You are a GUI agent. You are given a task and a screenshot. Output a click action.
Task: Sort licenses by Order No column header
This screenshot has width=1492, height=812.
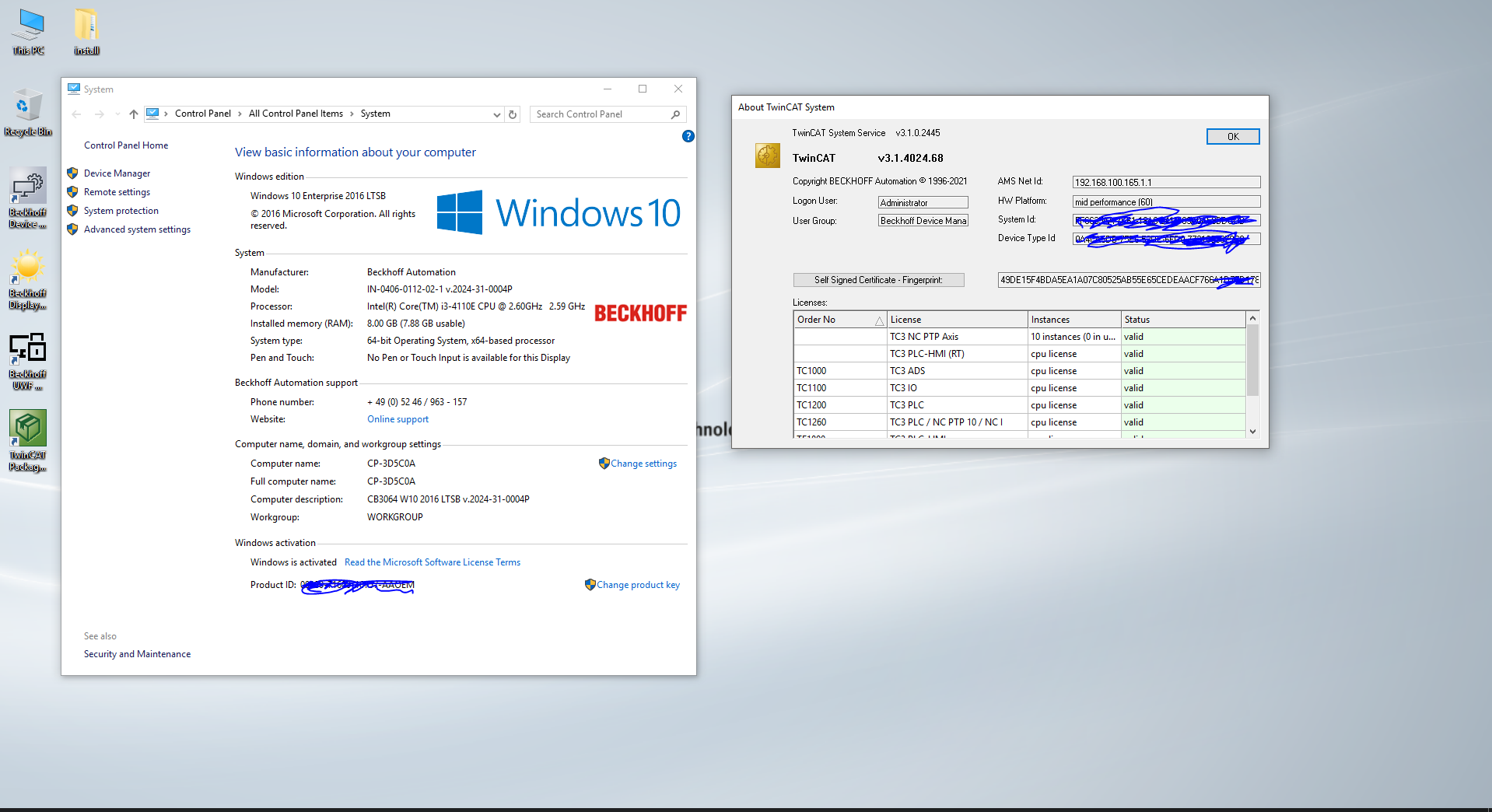pos(839,320)
